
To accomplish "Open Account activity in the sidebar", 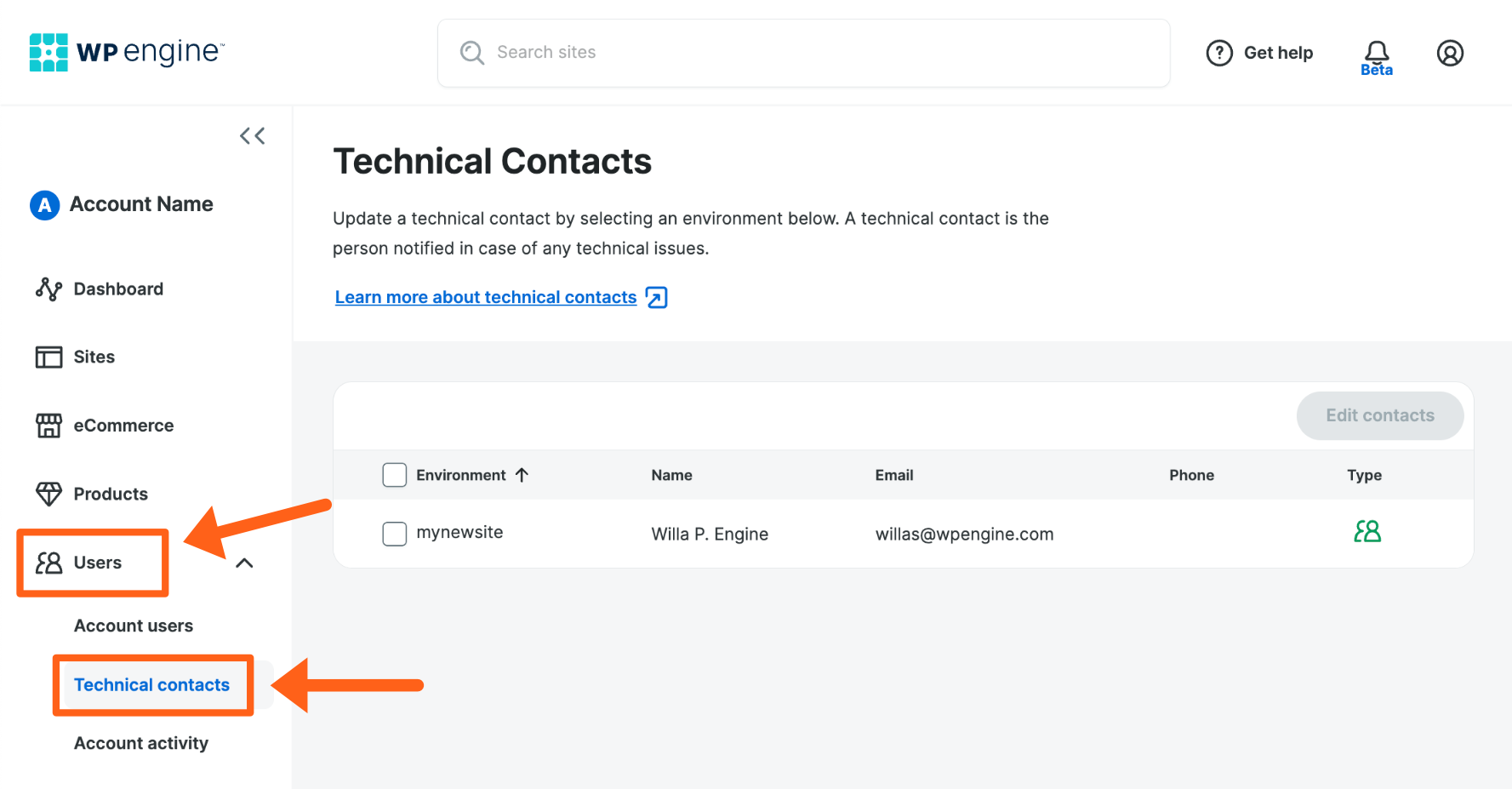I will 140,742.
